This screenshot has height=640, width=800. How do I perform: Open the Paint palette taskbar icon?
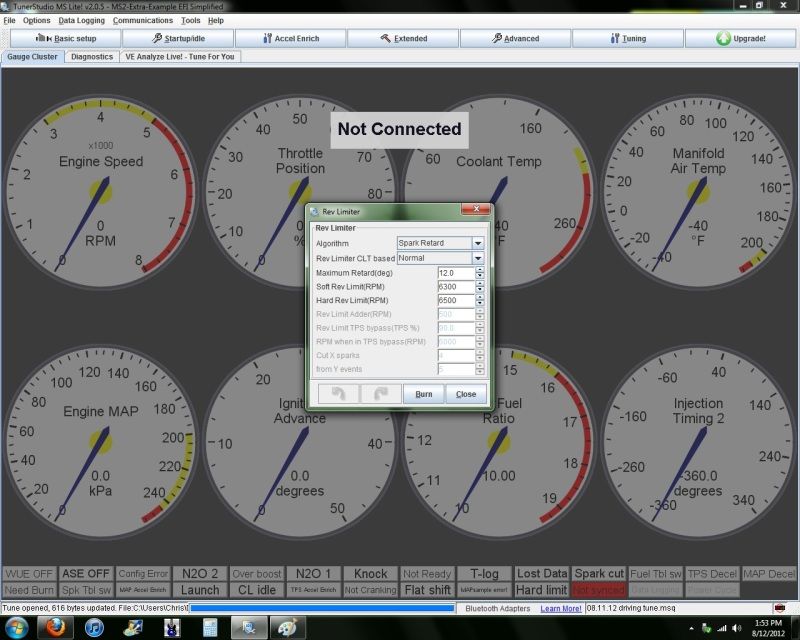(287, 628)
